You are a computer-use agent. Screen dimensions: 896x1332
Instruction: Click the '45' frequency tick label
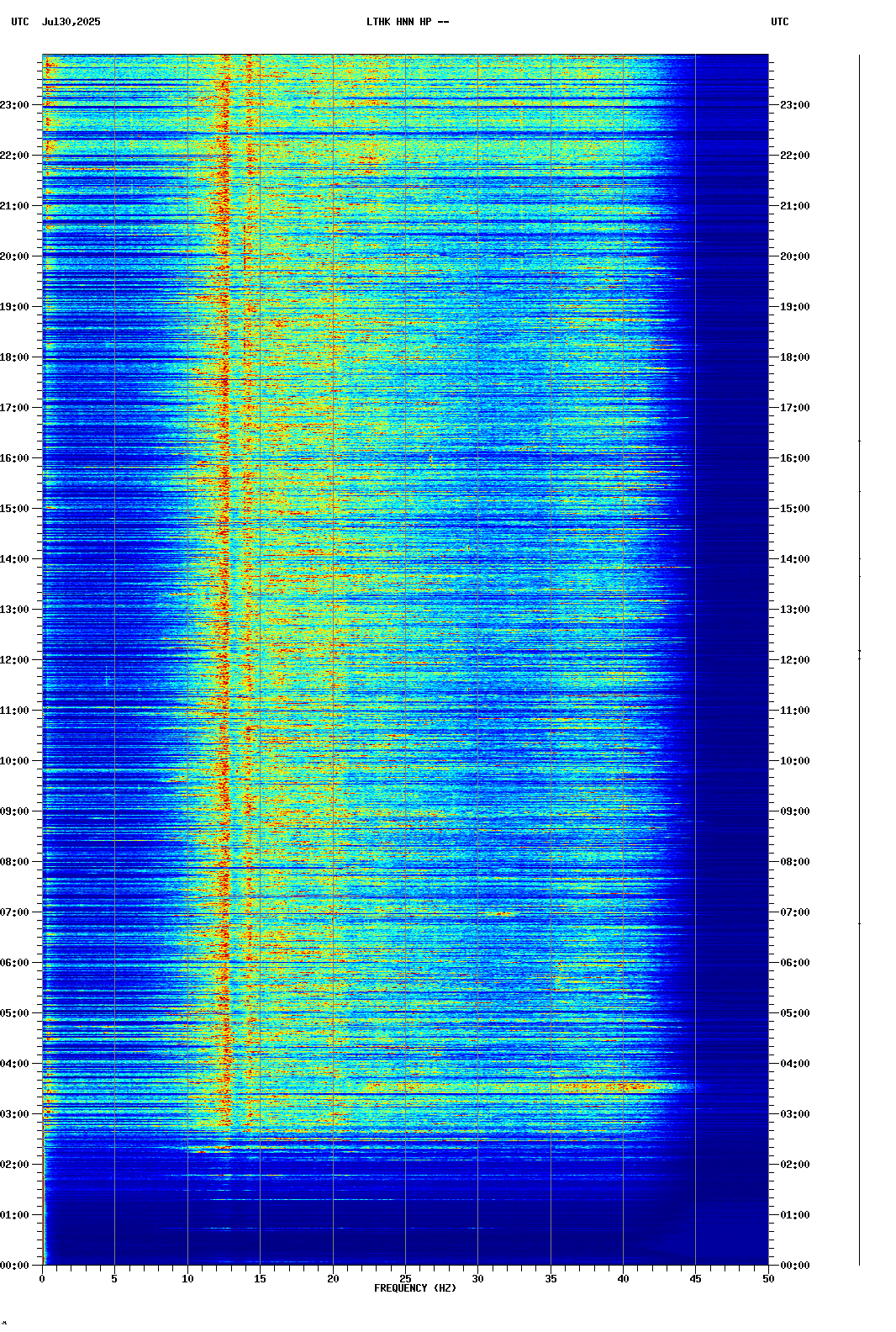pyautogui.click(x=695, y=1279)
